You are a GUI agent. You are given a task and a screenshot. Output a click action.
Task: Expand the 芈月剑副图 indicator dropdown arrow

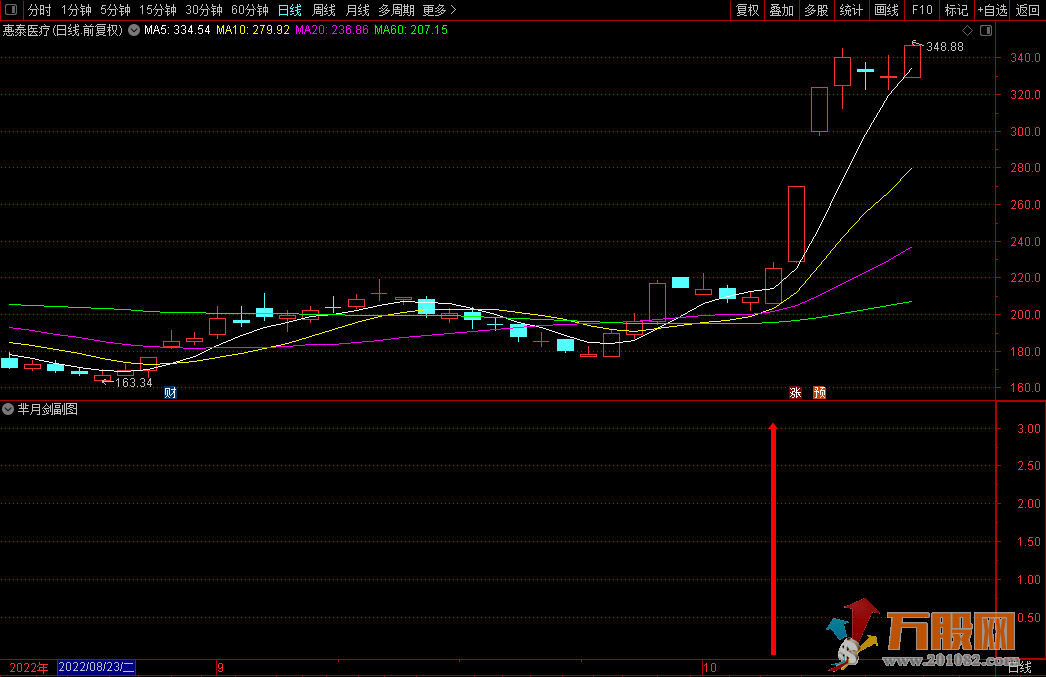tap(8, 409)
